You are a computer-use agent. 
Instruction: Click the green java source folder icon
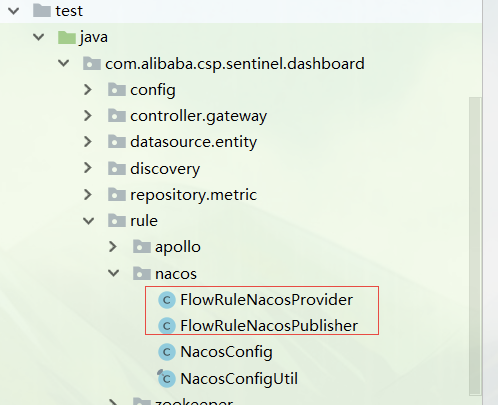tap(67, 37)
